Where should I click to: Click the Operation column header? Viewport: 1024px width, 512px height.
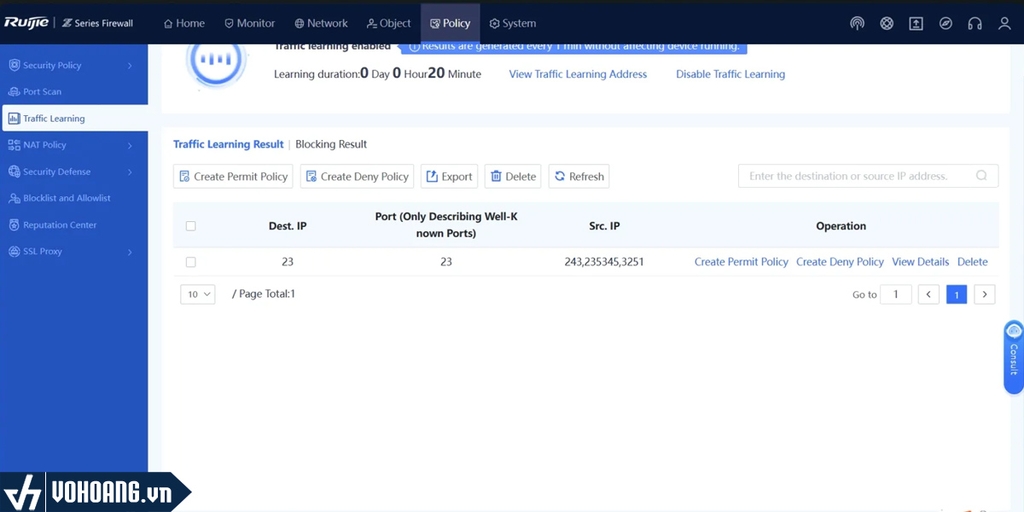(x=841, y=226)
